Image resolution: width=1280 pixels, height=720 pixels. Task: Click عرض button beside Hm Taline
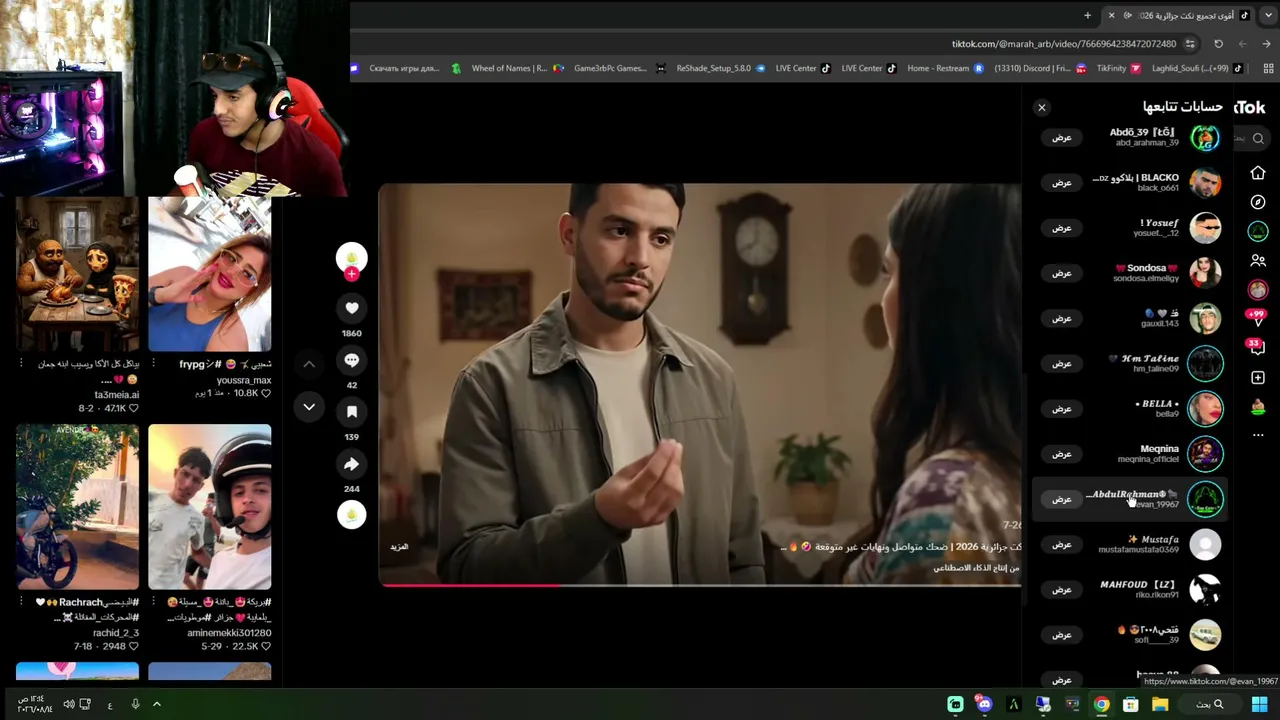click(x=1062, y=363)
